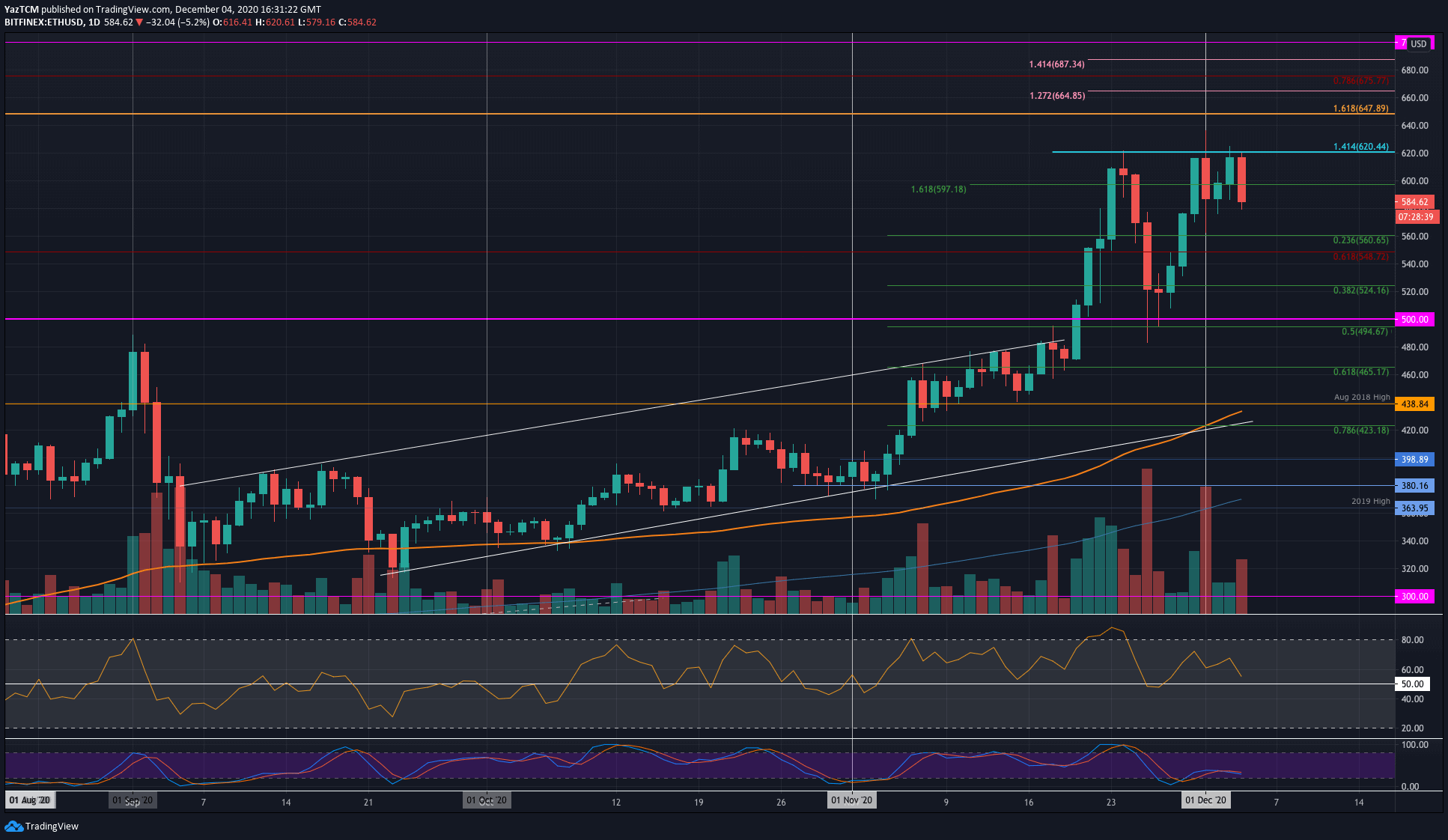Click the 01 Dec '20 date marker
Image resolution: width=1448 pixels, height=840 pixels.
pyautogui.click(x=1205, y=800)
